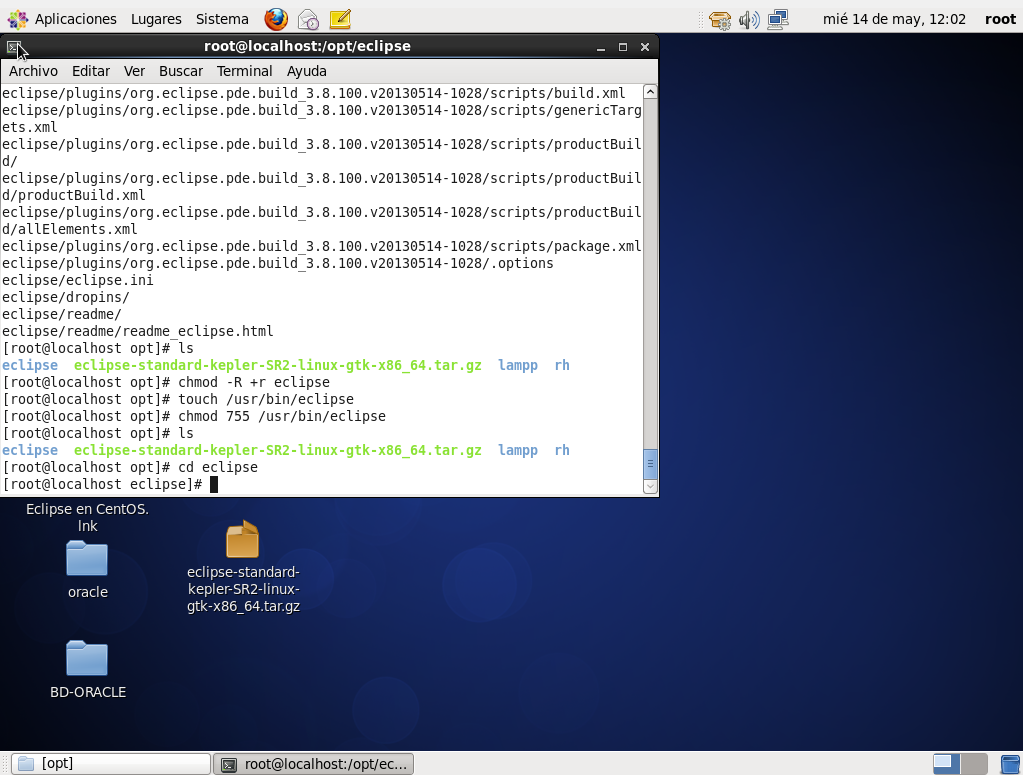Click 'eclipse/dropins/' output line

(65, 297)
